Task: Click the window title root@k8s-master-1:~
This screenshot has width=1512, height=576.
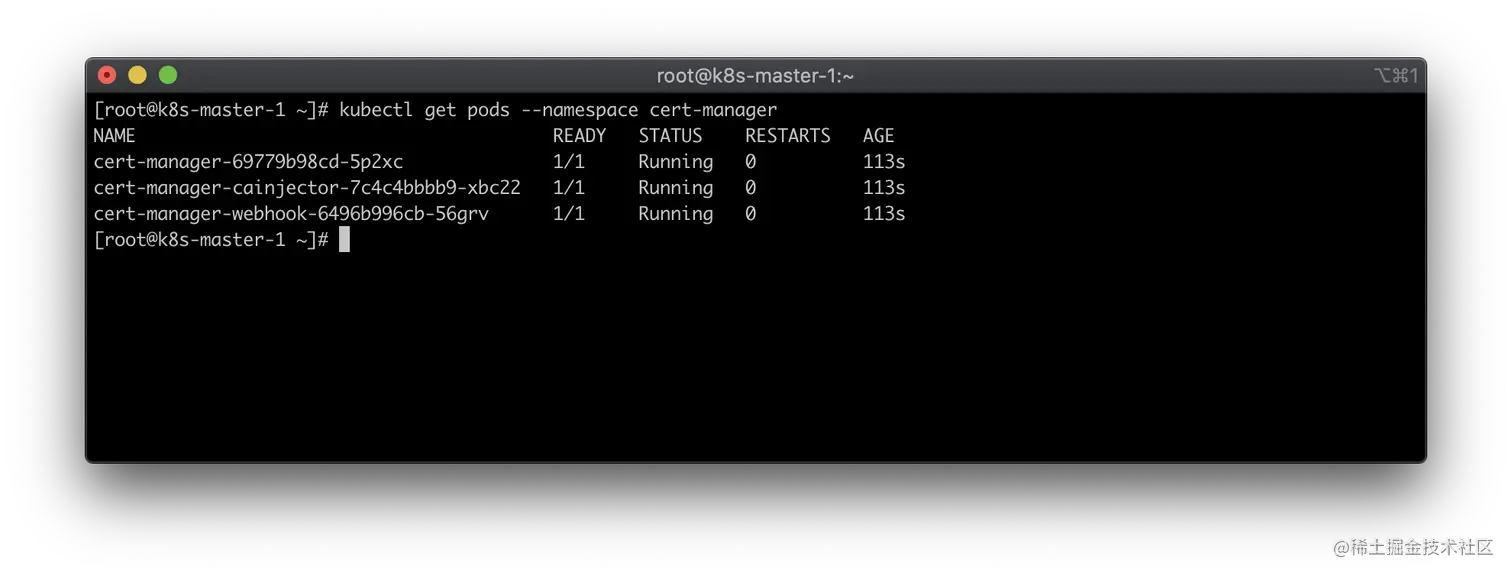Action: [755, 76]
